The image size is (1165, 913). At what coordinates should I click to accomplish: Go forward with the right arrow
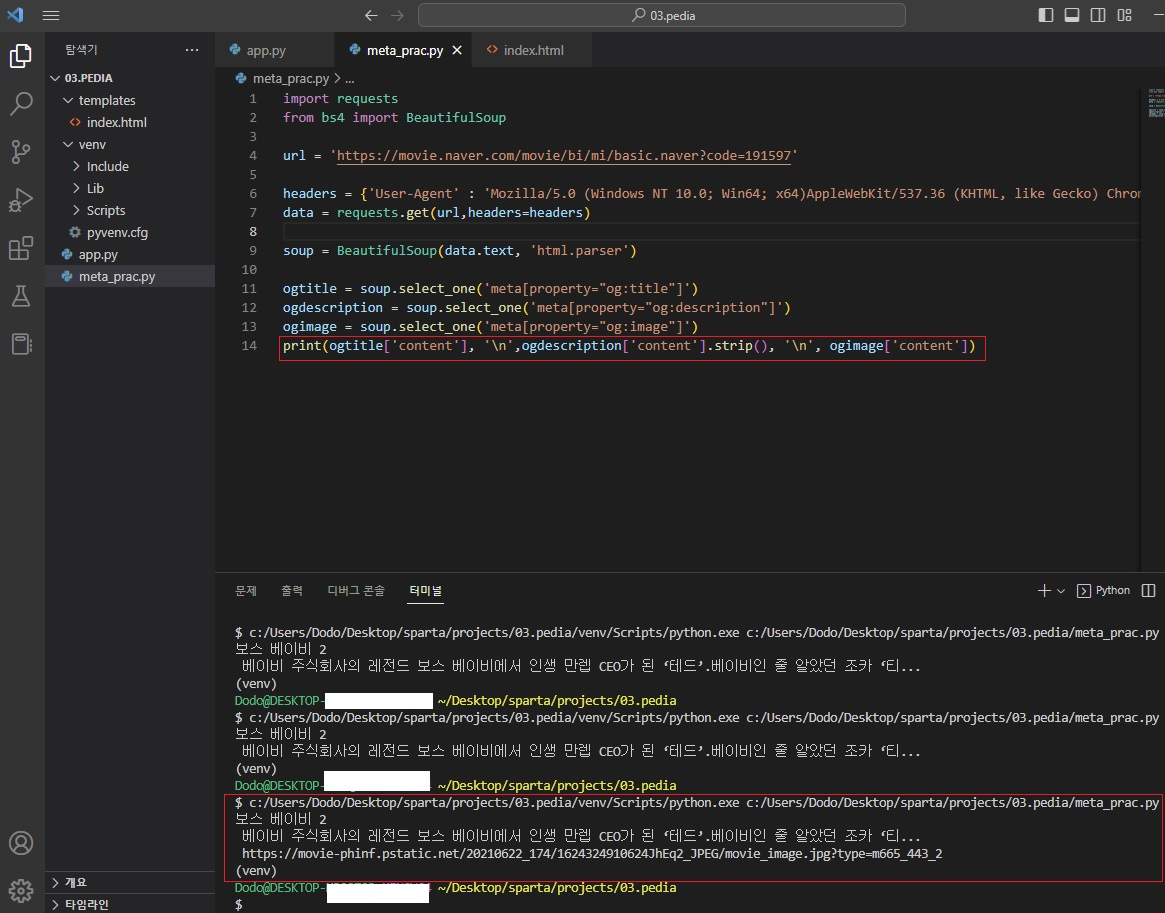coord(397,15)
